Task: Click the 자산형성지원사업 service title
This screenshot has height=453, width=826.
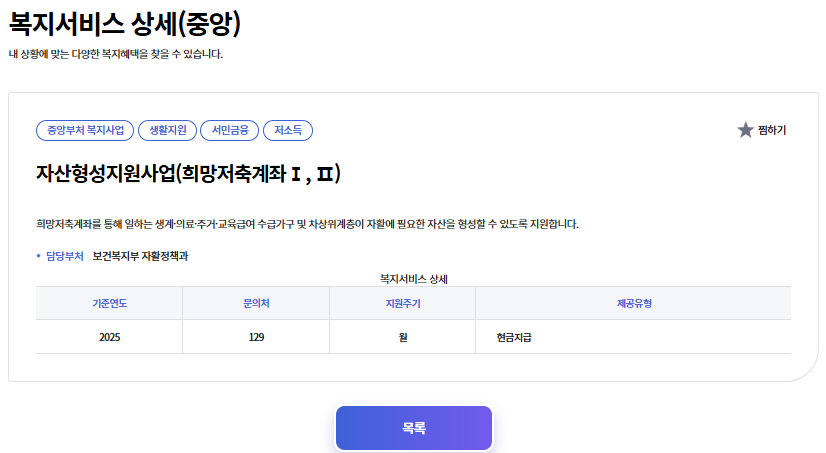Action: pos(188,174)
